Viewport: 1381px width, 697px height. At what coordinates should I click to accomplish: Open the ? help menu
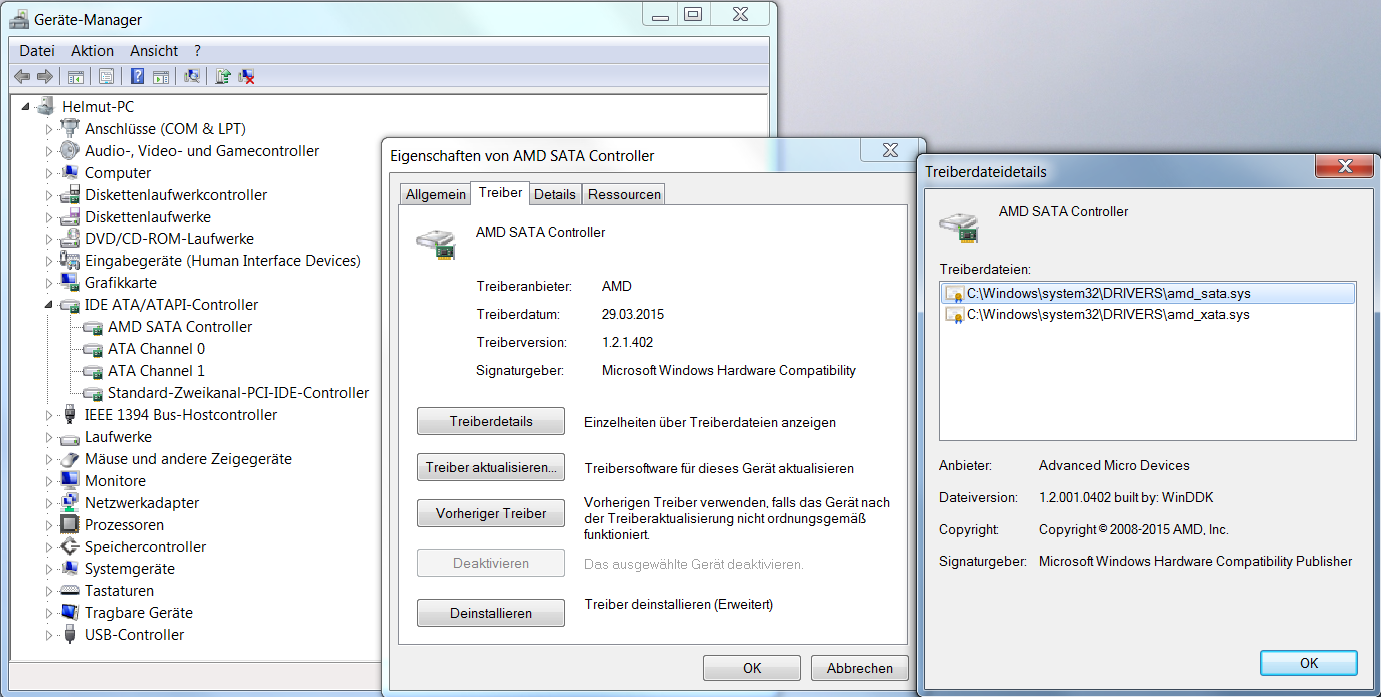197,50
